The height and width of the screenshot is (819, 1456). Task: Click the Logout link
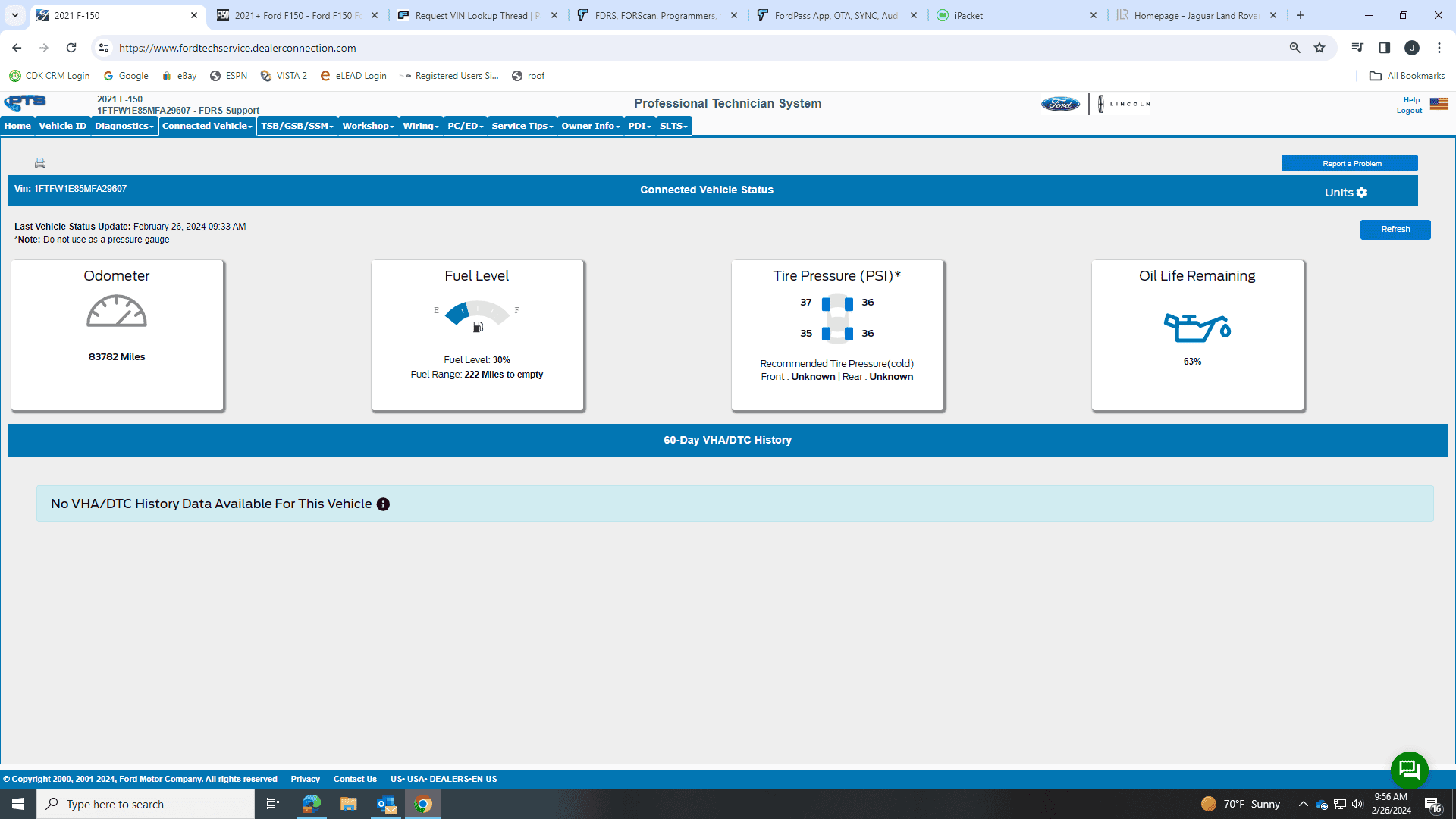(1409, 111)
